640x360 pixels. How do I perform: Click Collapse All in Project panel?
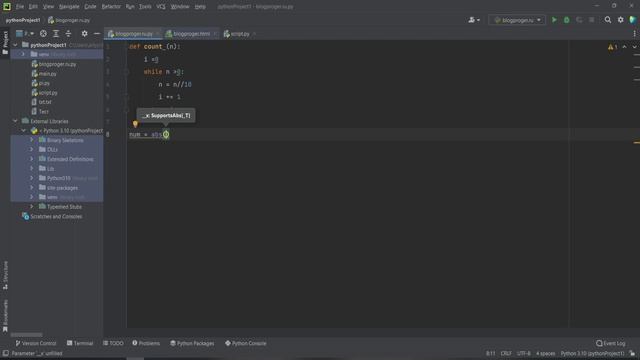pos(68,33)
